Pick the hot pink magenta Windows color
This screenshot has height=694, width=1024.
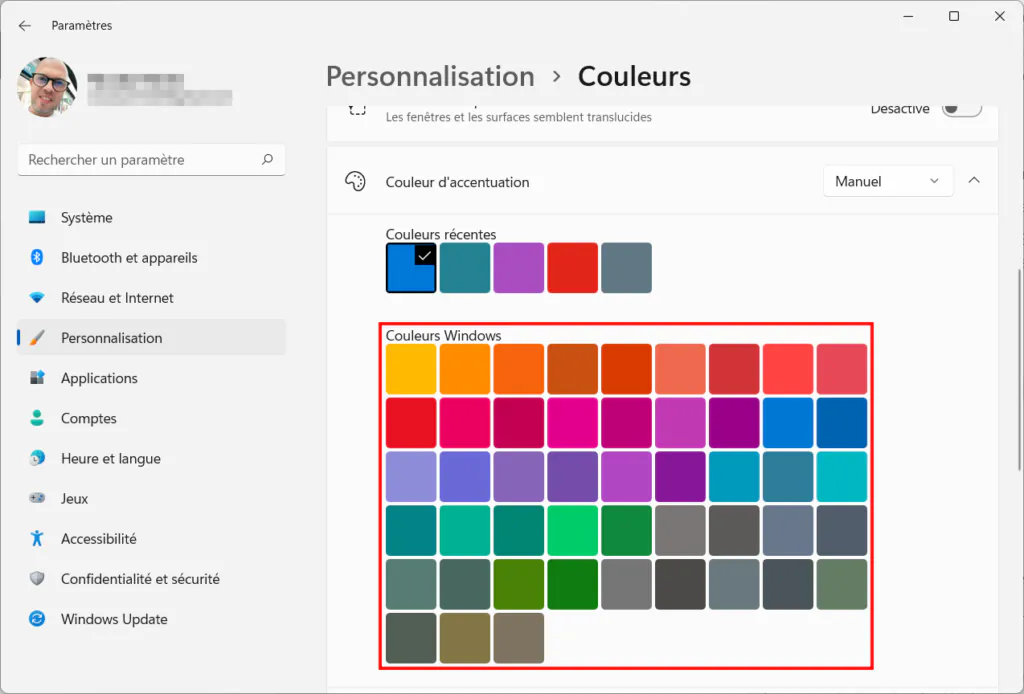pyautogui.click(x=572, y=422)
